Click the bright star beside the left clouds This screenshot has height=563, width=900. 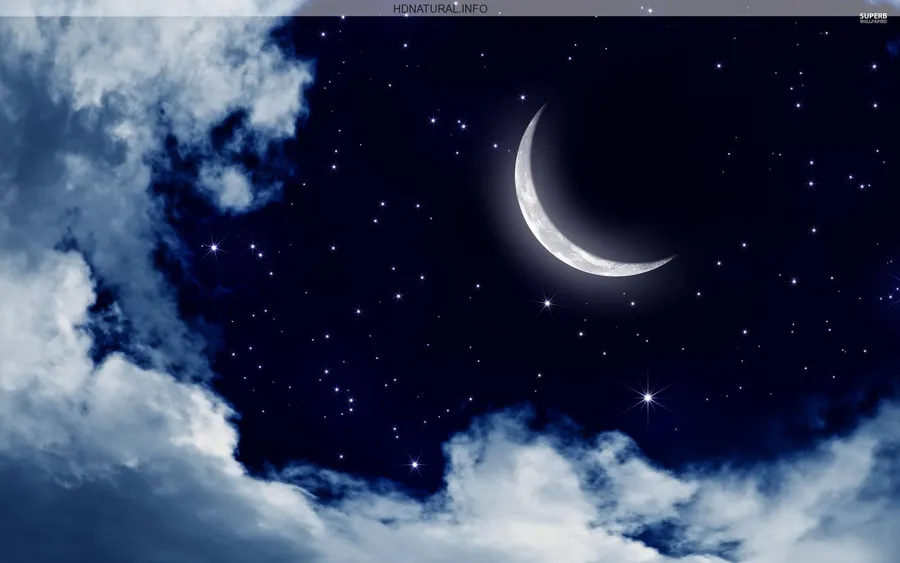213,247
